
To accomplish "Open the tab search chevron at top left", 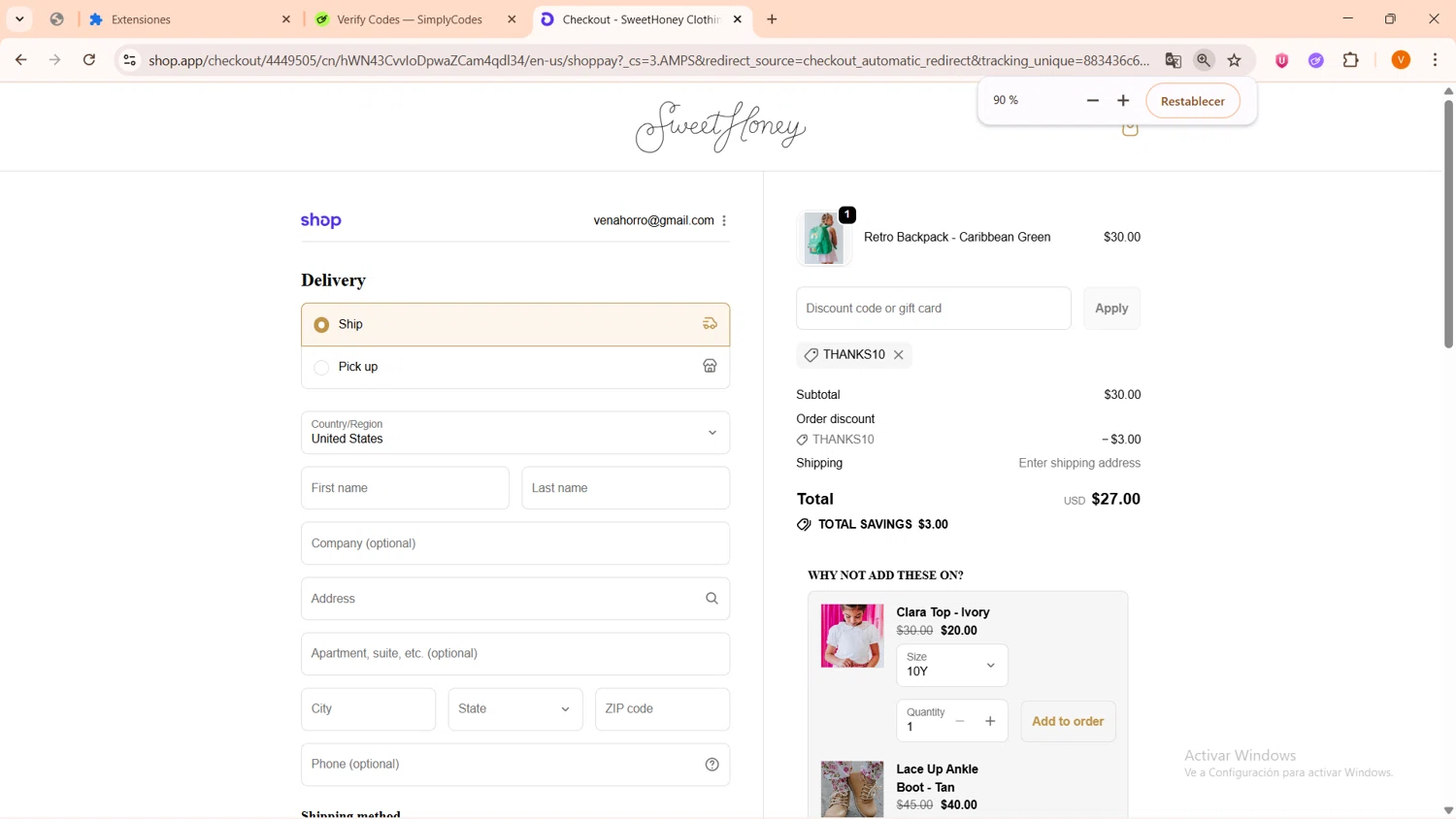I will click(19, 19).
